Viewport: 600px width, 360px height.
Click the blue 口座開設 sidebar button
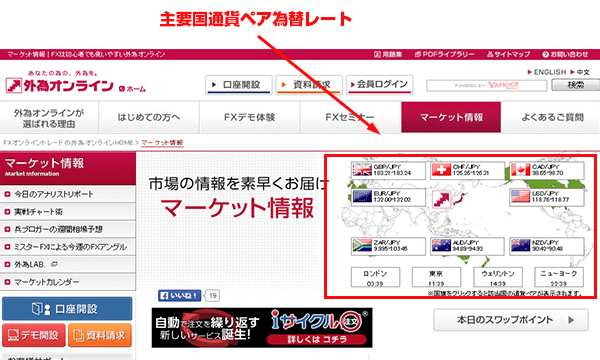pos(67,309)
